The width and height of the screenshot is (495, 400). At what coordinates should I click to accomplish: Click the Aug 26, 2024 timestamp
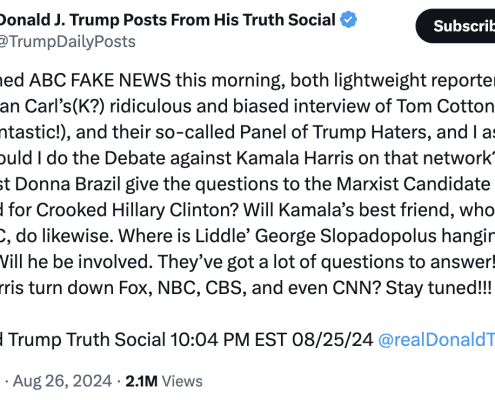[62, 381]
